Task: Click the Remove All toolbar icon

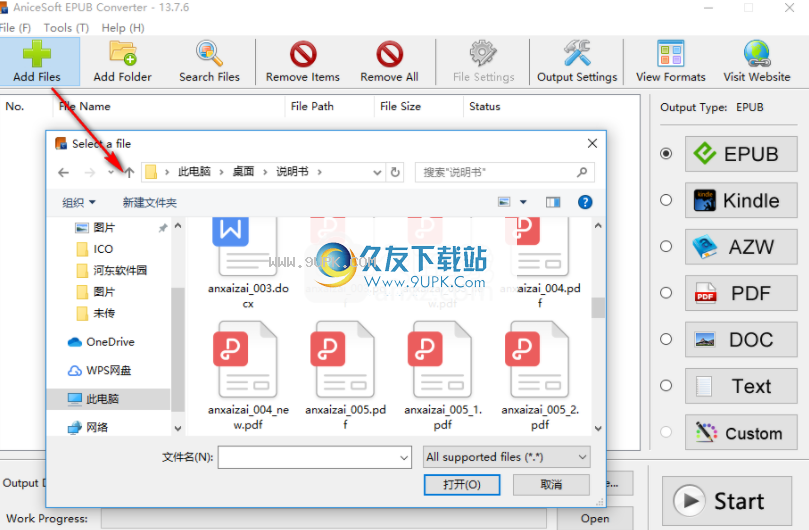Action: [389, 61]
